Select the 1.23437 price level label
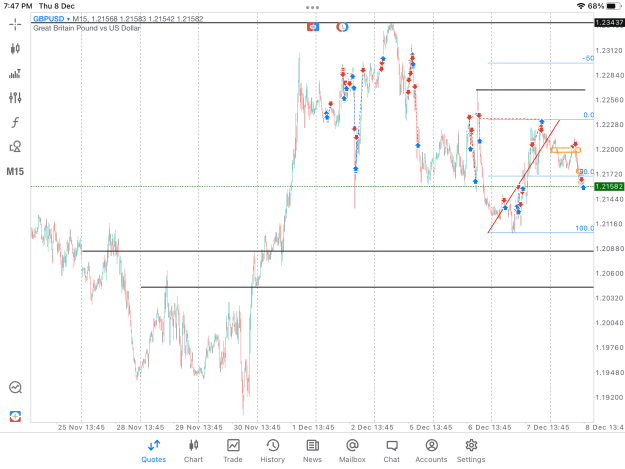This screenshot has height=469, width=625. [609, 23]
